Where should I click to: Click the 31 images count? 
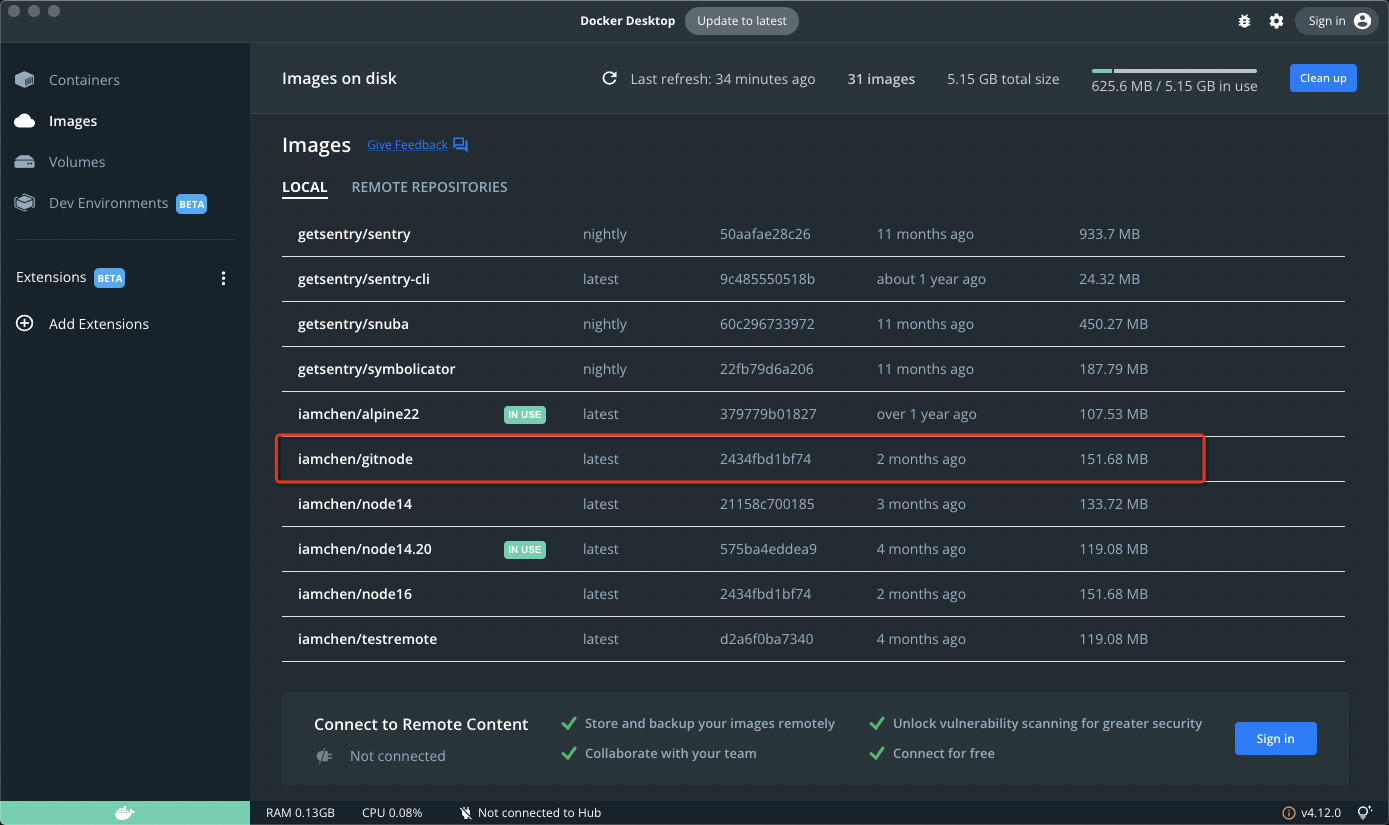pyautogui.click(x=881, y=79)
